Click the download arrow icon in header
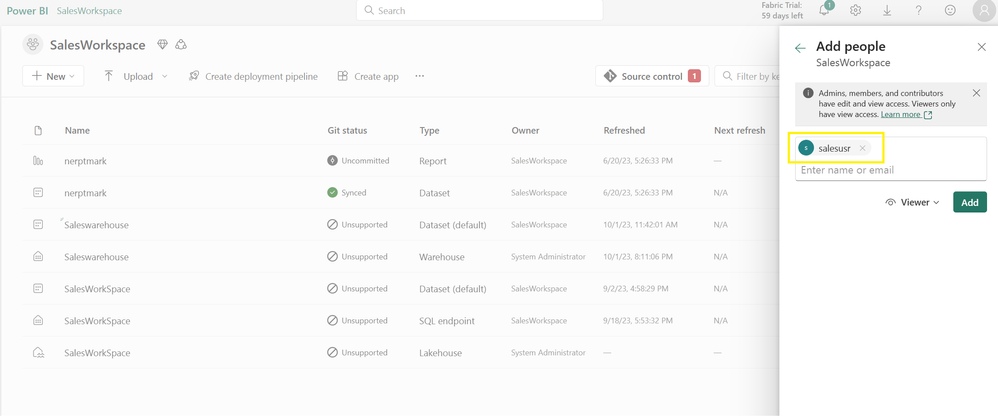 [887, 10]
